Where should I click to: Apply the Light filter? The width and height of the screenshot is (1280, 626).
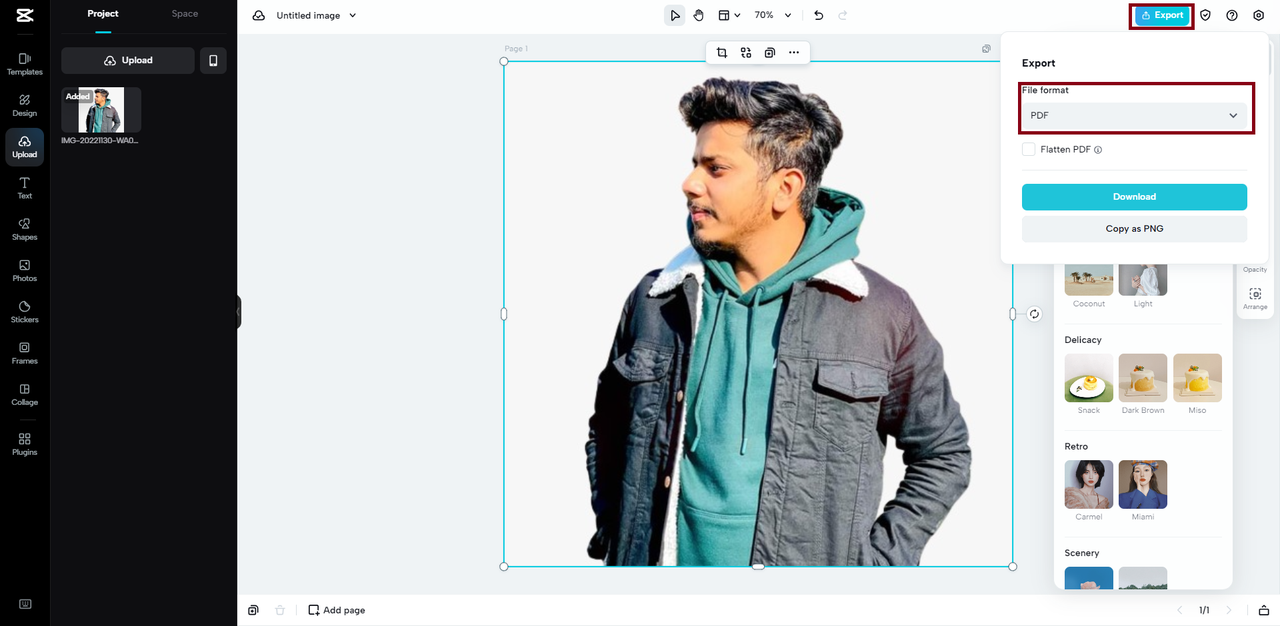(1143, 280)
